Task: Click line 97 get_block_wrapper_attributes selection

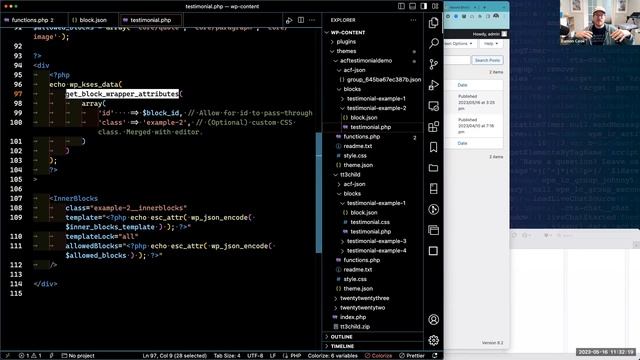Action: pyautogui.click(x=122, y=94)
